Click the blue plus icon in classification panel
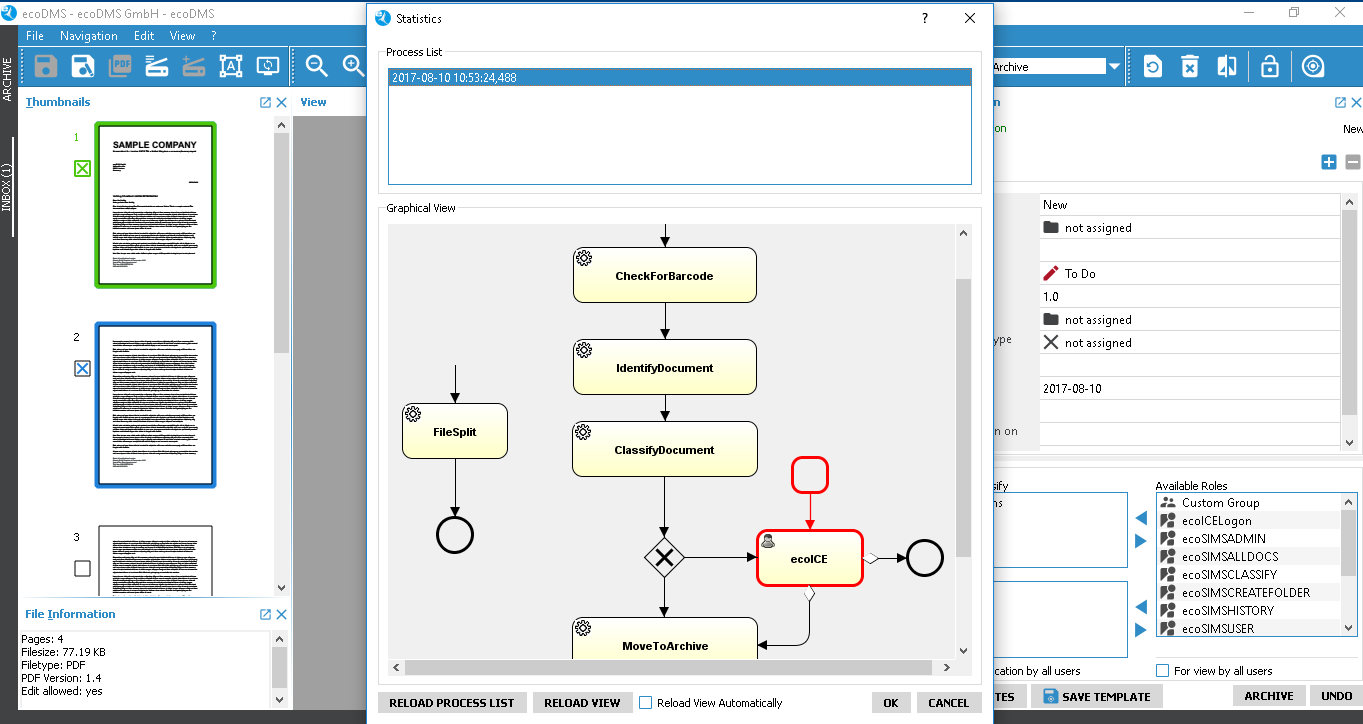The image size is (1363, 724). pos(1329,162)
